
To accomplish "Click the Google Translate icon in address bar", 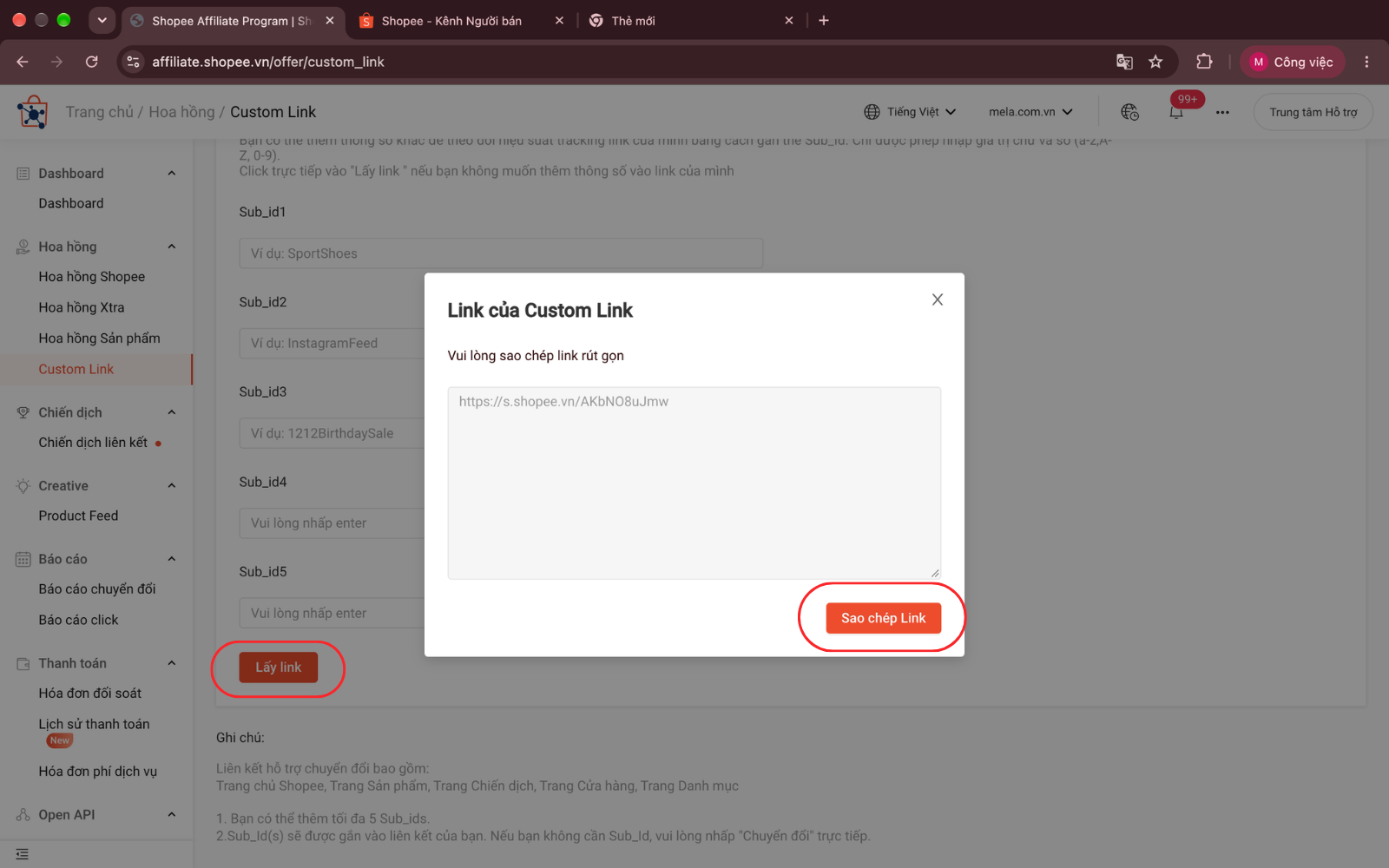I will 1124,62.
